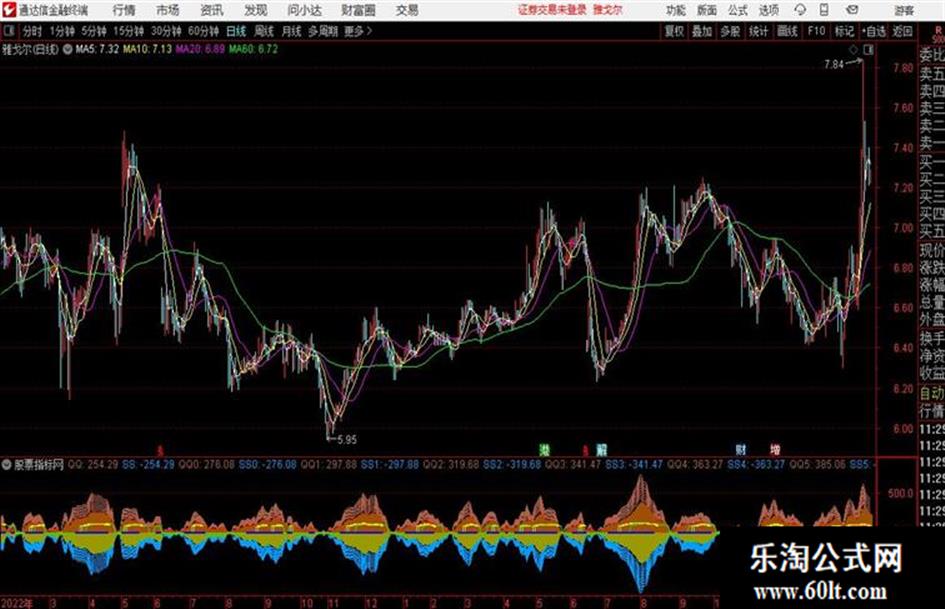This screenshot has width=945, height=609.
Task: Click the 2022年 date axis label
Action: [x=17, y=603]
